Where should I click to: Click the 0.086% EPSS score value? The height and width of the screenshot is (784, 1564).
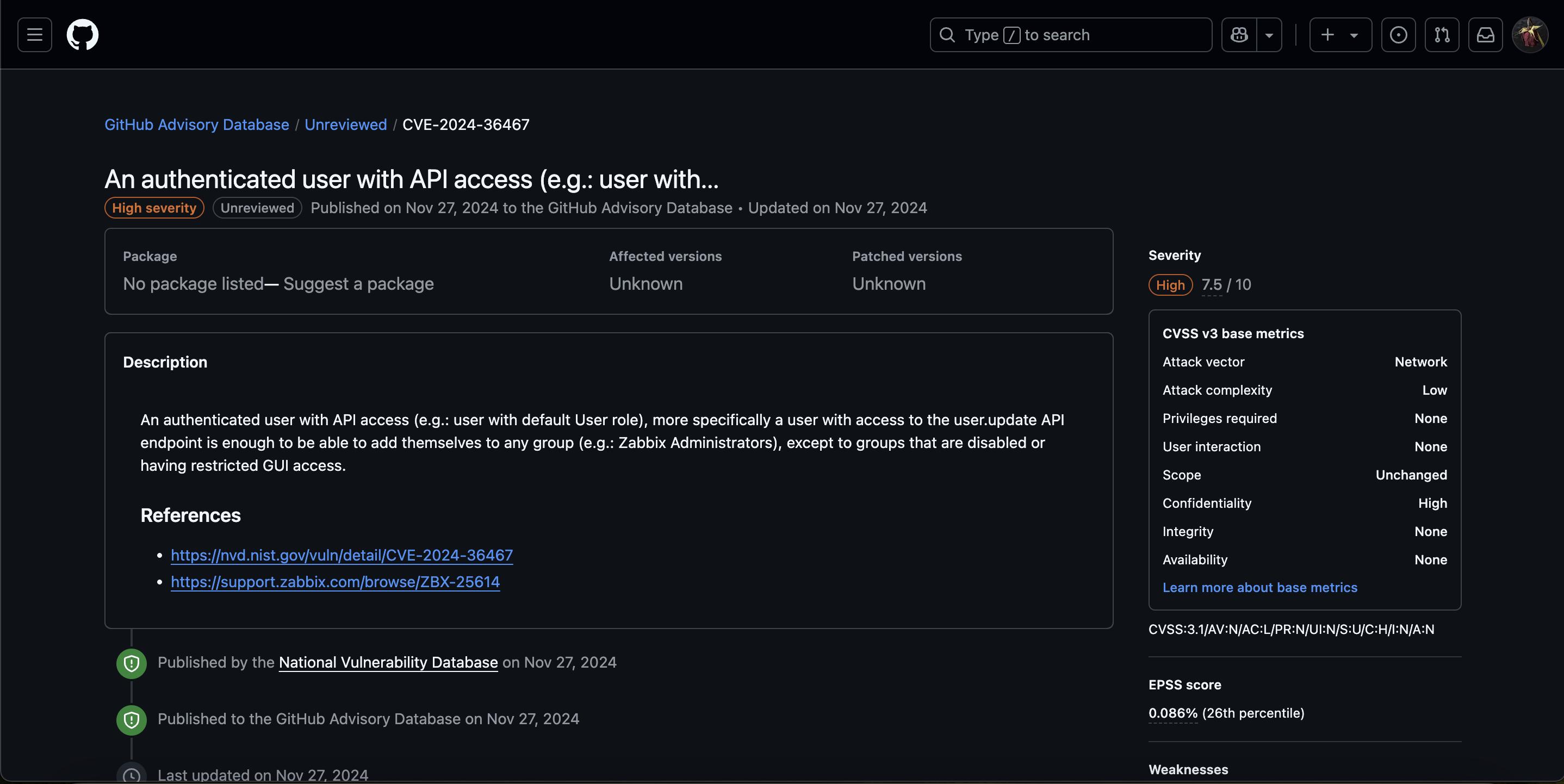[1173, 713]
